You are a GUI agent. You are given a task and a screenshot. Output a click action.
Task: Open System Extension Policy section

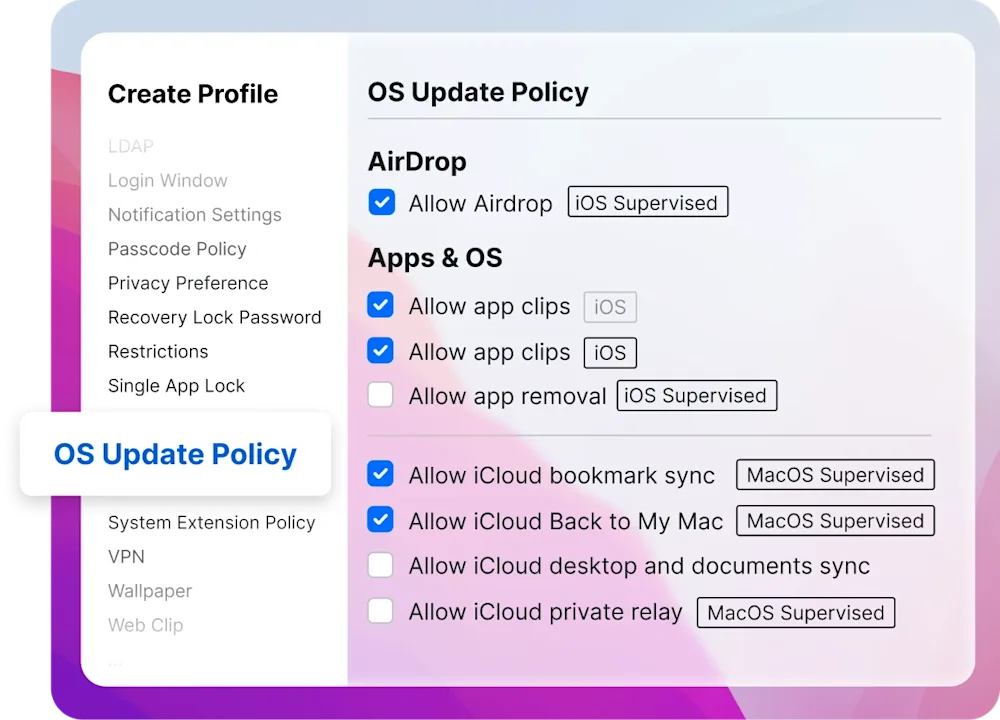pyautogui.click(x=212, y=523)
